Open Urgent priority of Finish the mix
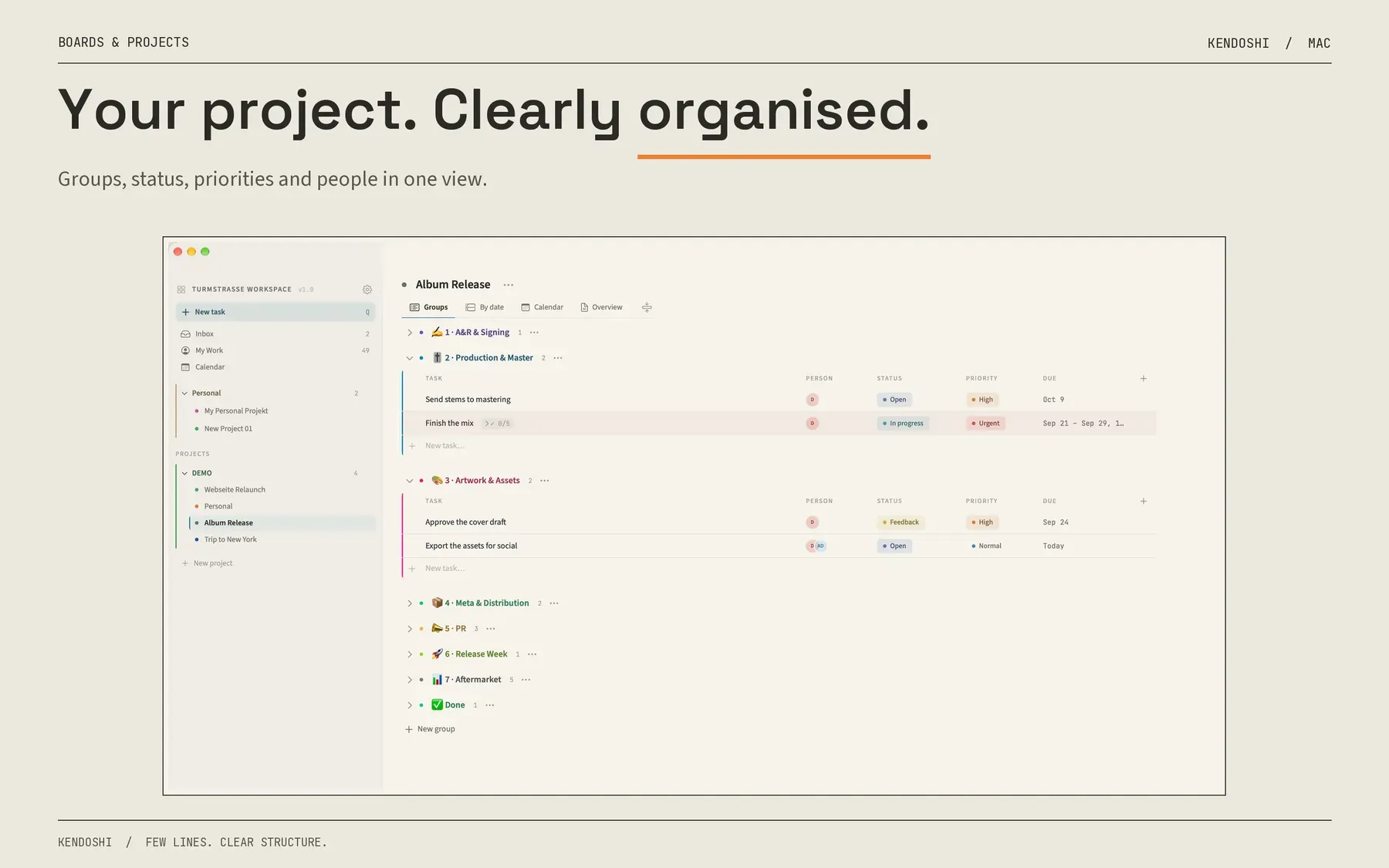This screenshot has height=868, width=1389. [x=985, y=424]
